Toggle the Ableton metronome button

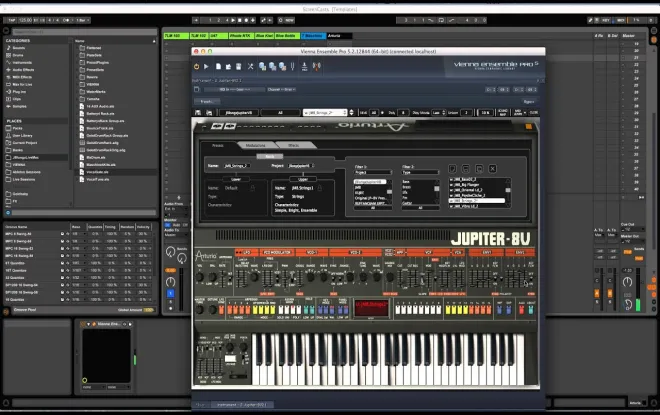pos(66,20)
